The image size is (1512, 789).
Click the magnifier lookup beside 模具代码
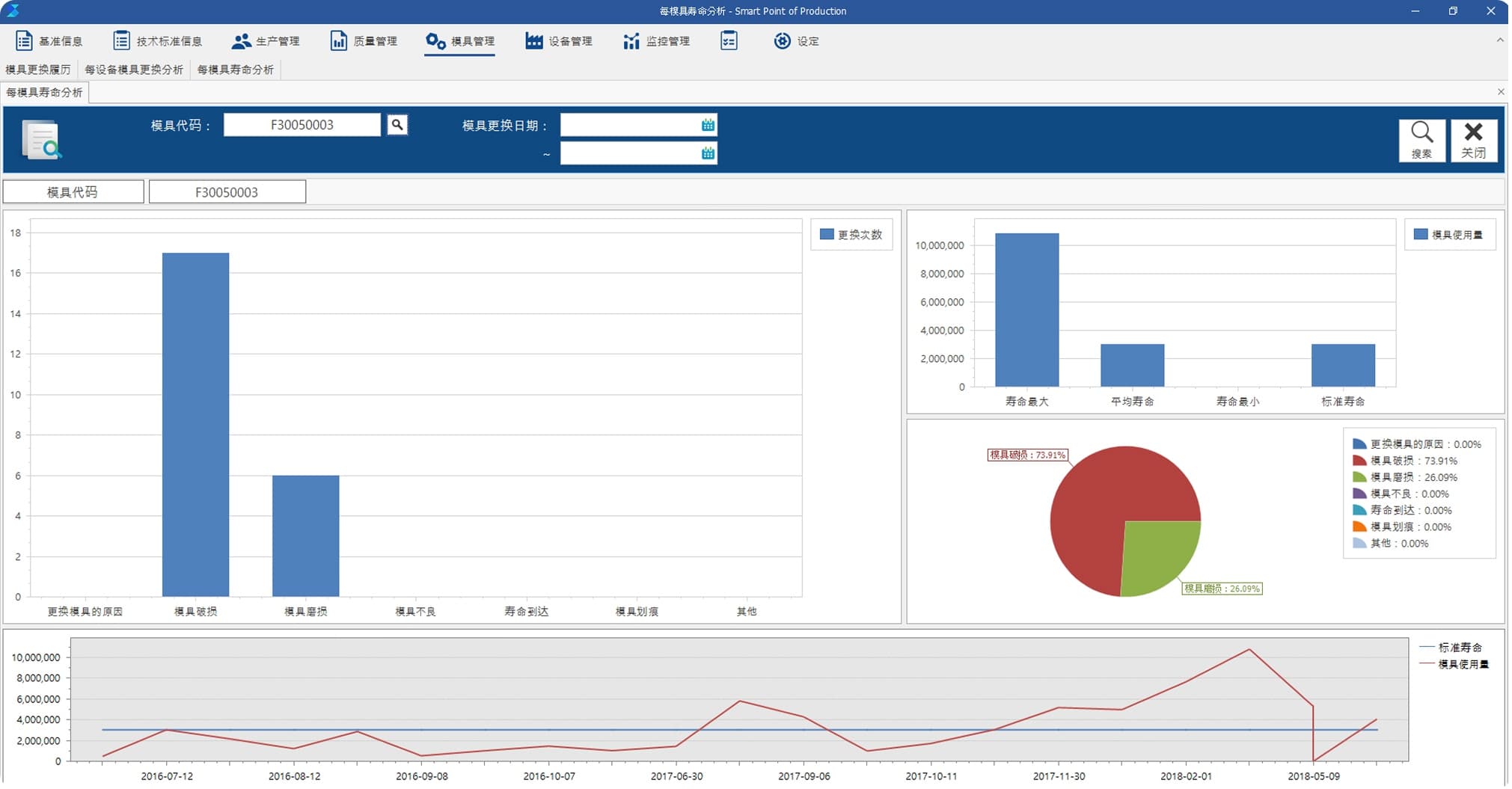click(x=397, y=125)
